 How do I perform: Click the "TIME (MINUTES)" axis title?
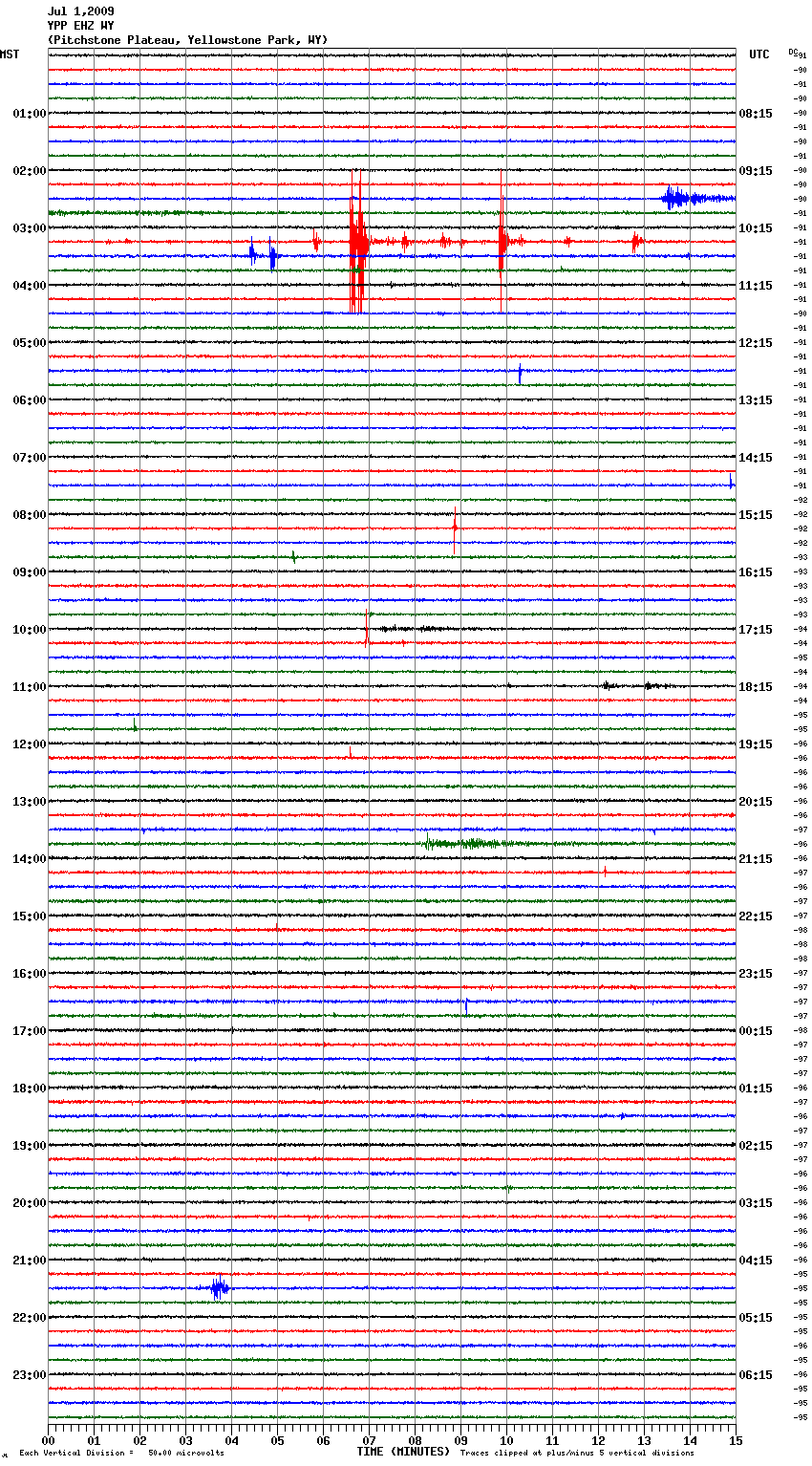(x=403, y=1452)
